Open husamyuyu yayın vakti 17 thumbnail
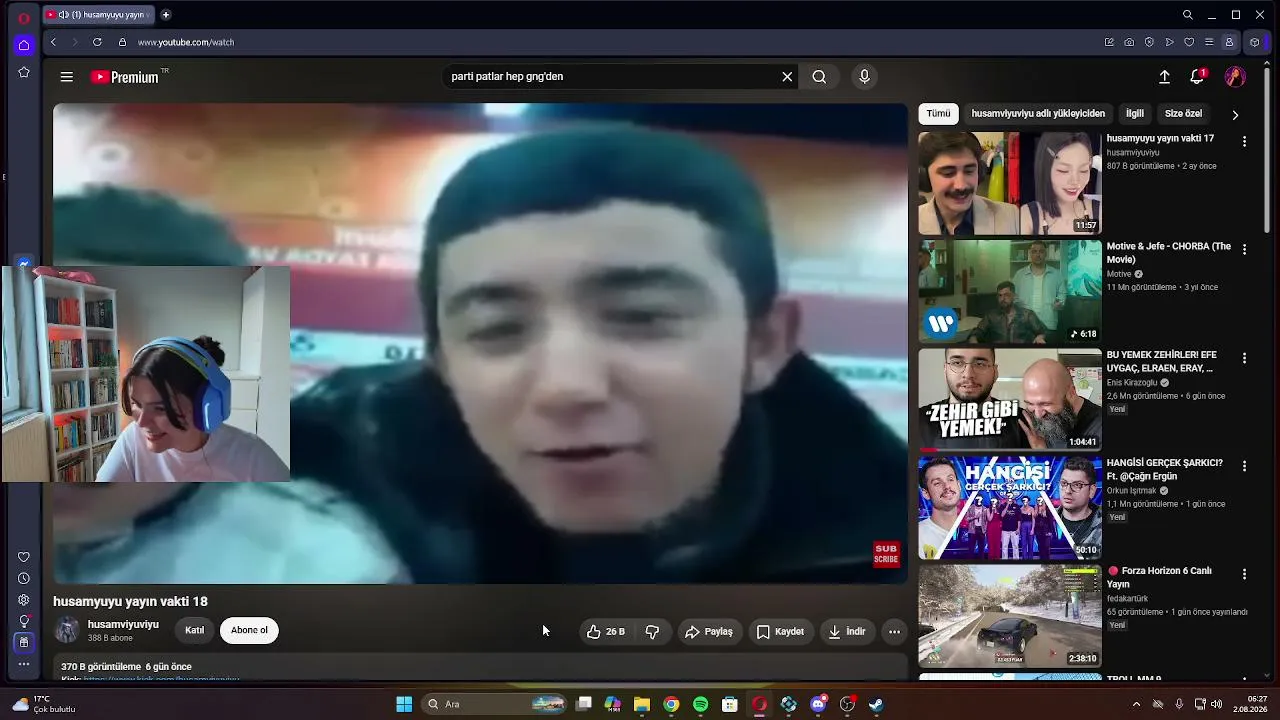This screenshot has width=1280, height=720. [x=1010, y=184]
